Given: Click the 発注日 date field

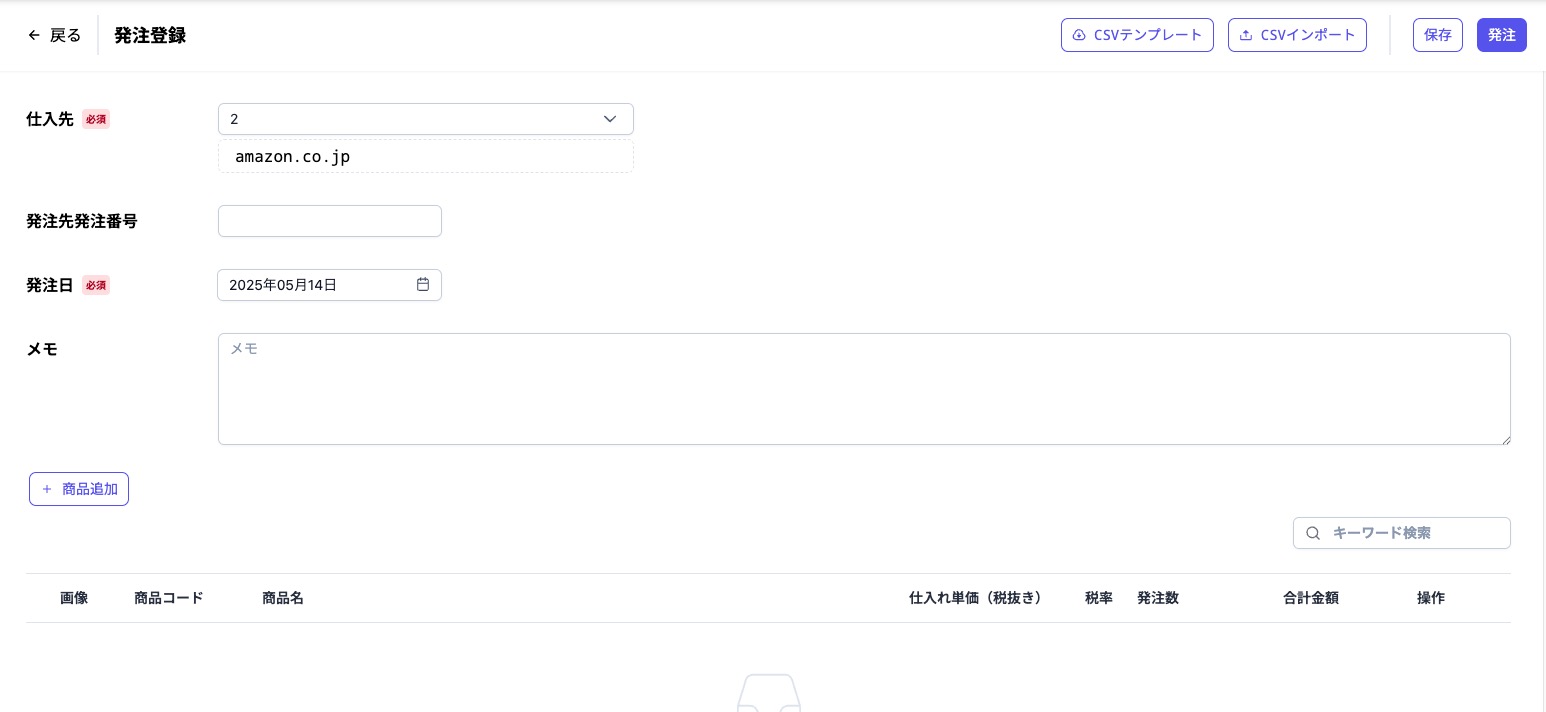Looking at the screenshot, I should point(315,285).
